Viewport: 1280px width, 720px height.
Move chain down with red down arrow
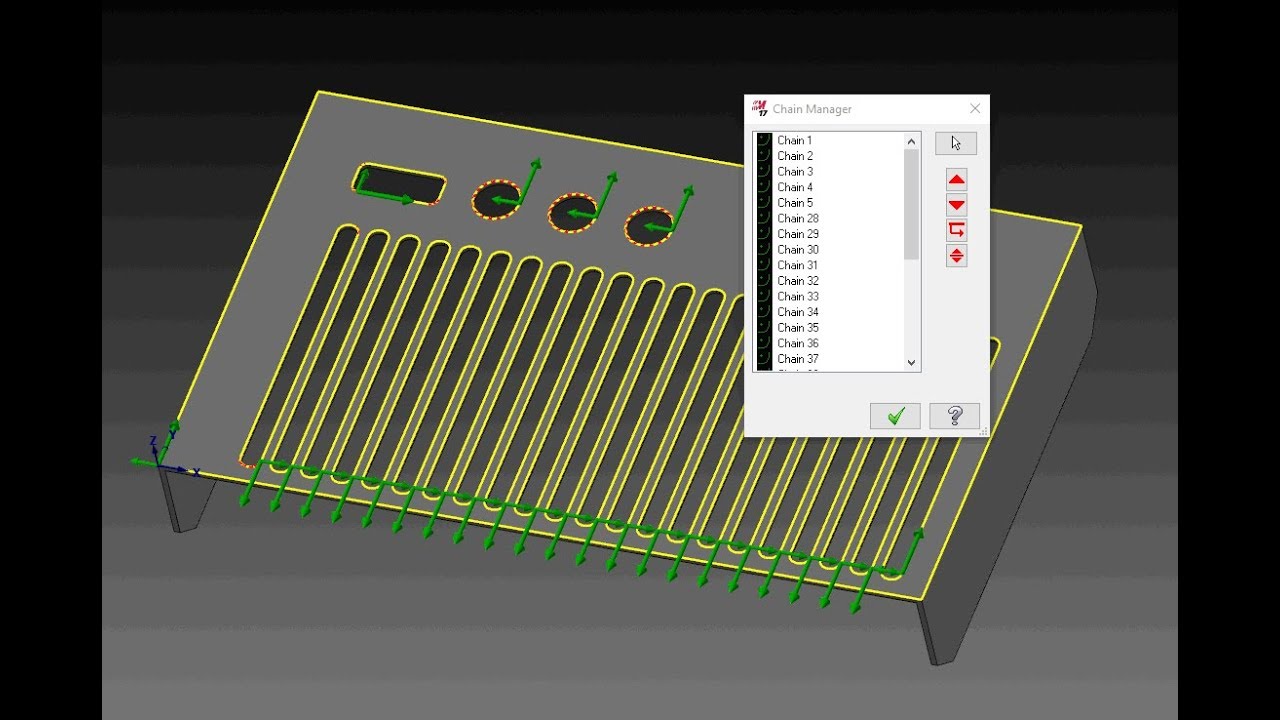pos(957,205)
